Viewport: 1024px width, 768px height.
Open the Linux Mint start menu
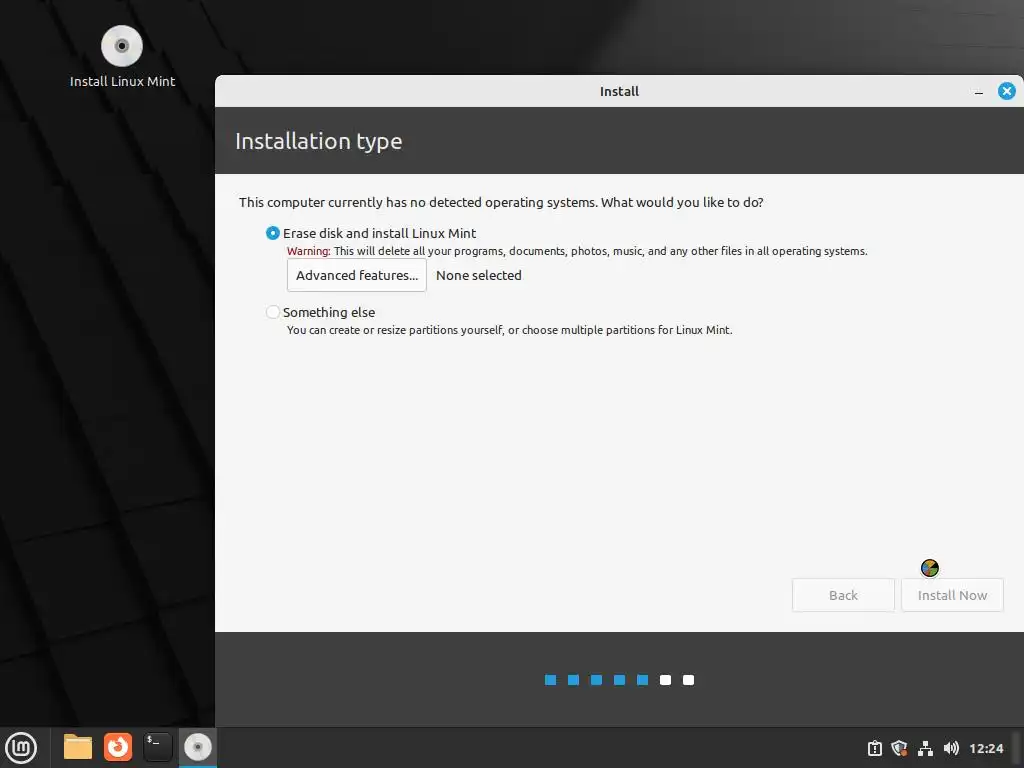[x=21, y=748]
